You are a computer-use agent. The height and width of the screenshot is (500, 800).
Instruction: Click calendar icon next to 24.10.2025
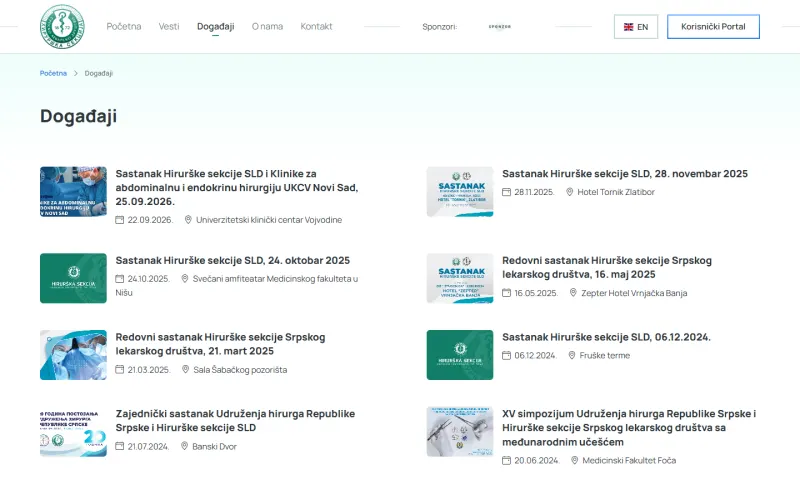click(119, 279)
